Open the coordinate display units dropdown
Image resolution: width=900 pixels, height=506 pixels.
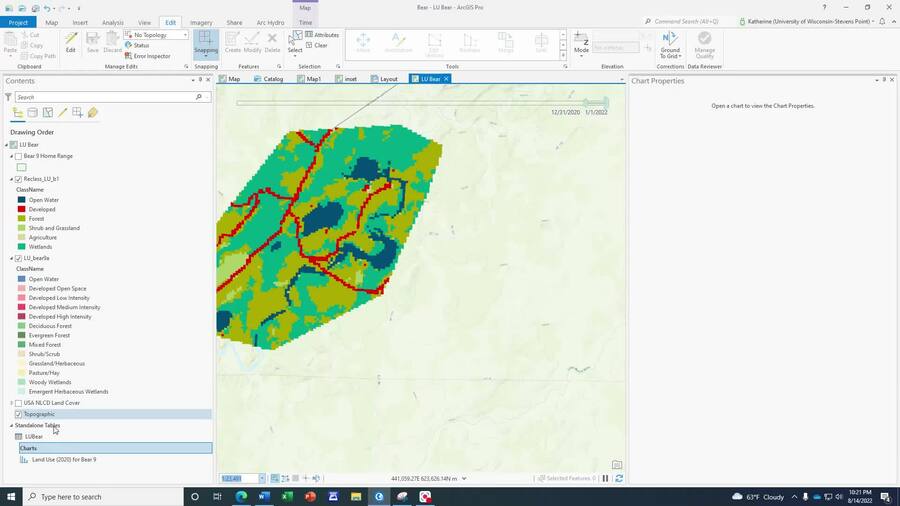pyautogui.click(x=464, y=478)
